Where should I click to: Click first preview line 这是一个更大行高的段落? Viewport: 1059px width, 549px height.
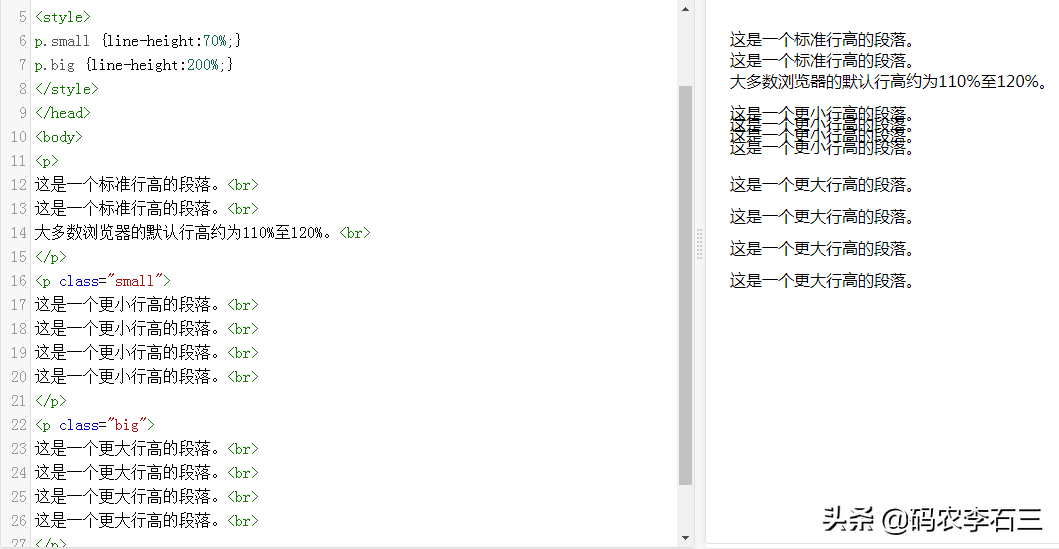point(822,184)
